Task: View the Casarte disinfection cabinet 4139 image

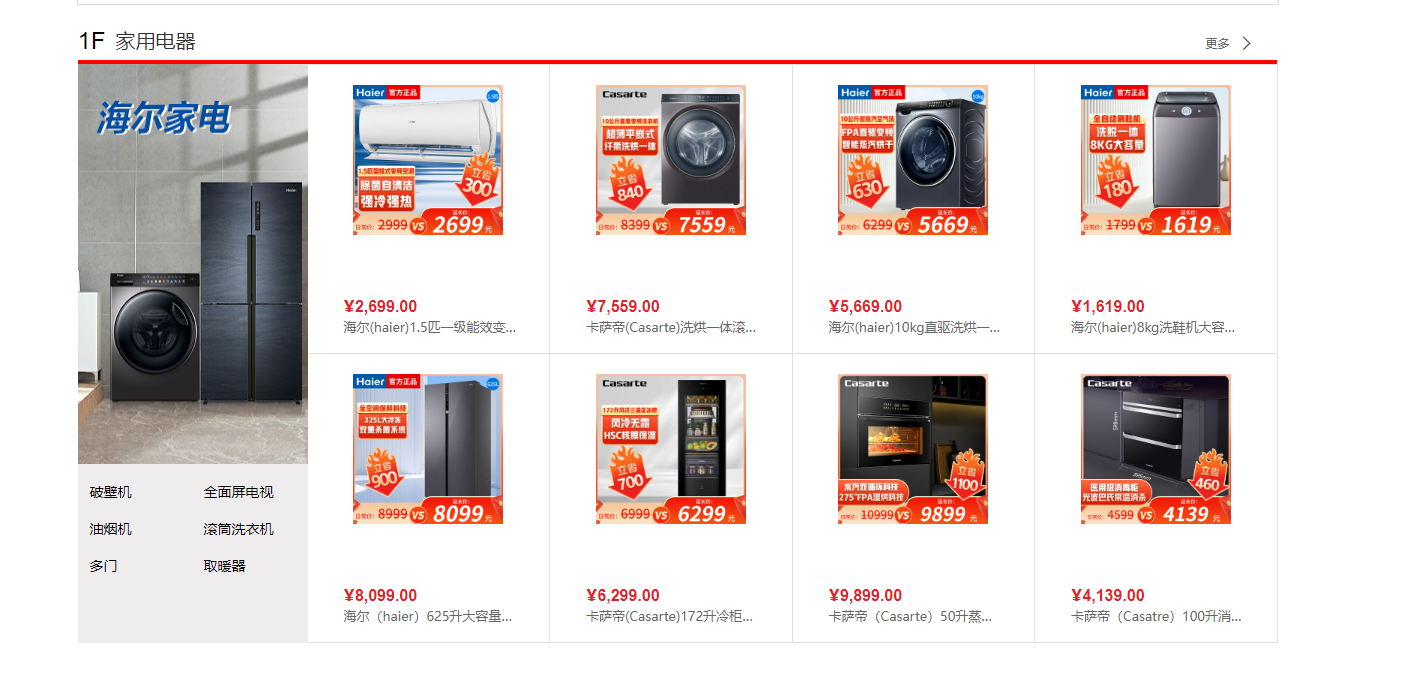Action: point(1156,449)
